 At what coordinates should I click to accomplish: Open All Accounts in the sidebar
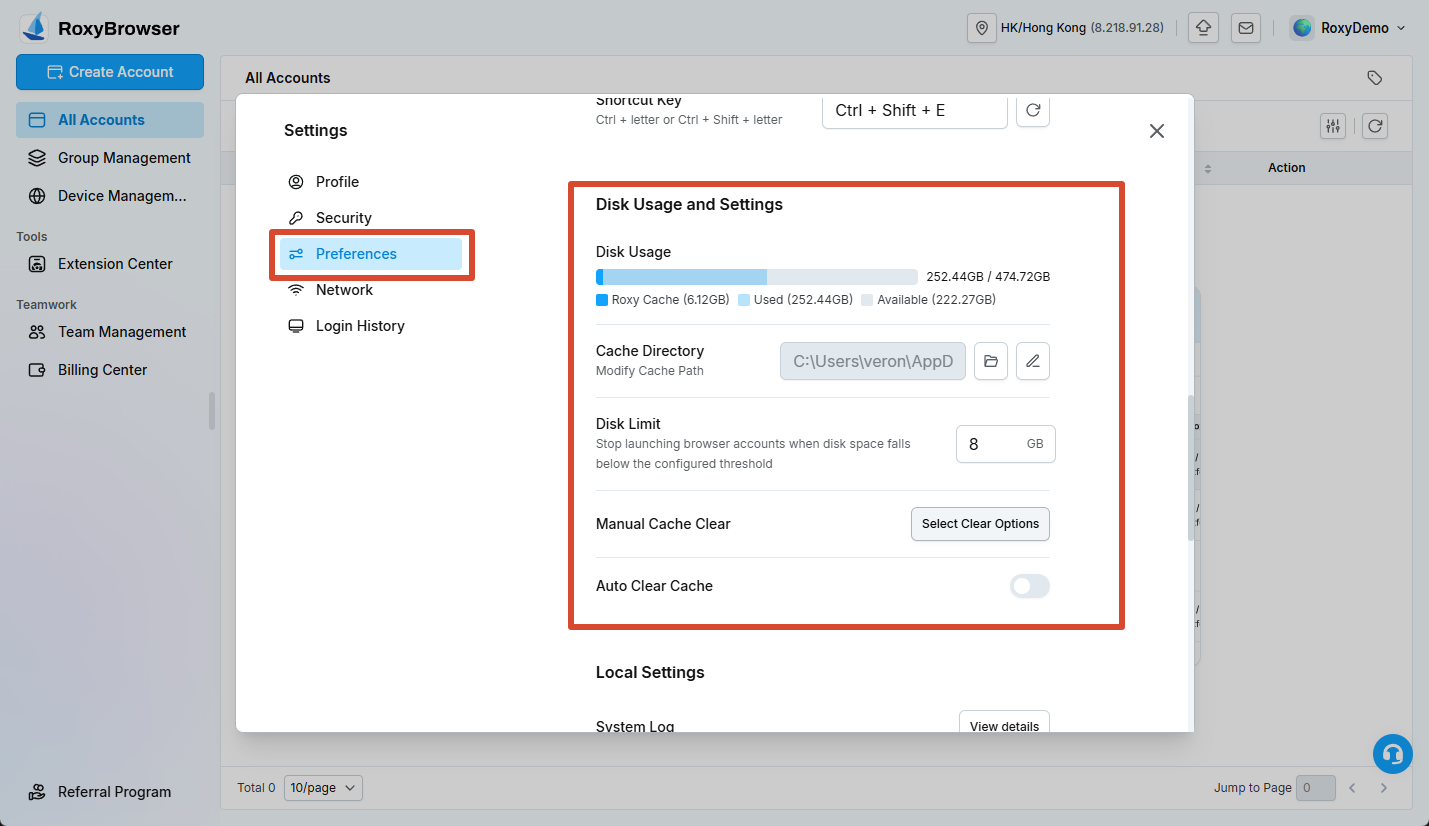[110, 120]
